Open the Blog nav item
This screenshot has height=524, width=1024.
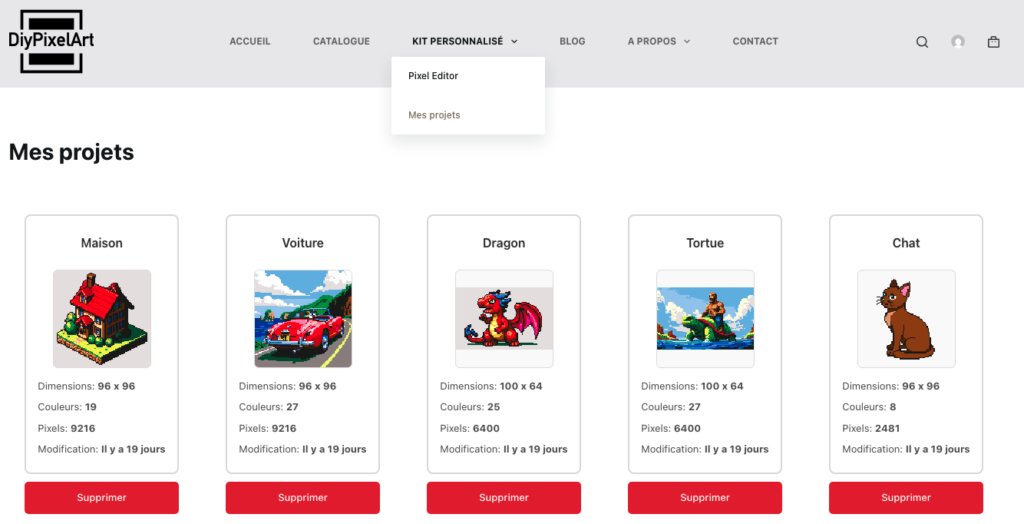[572, 41]
